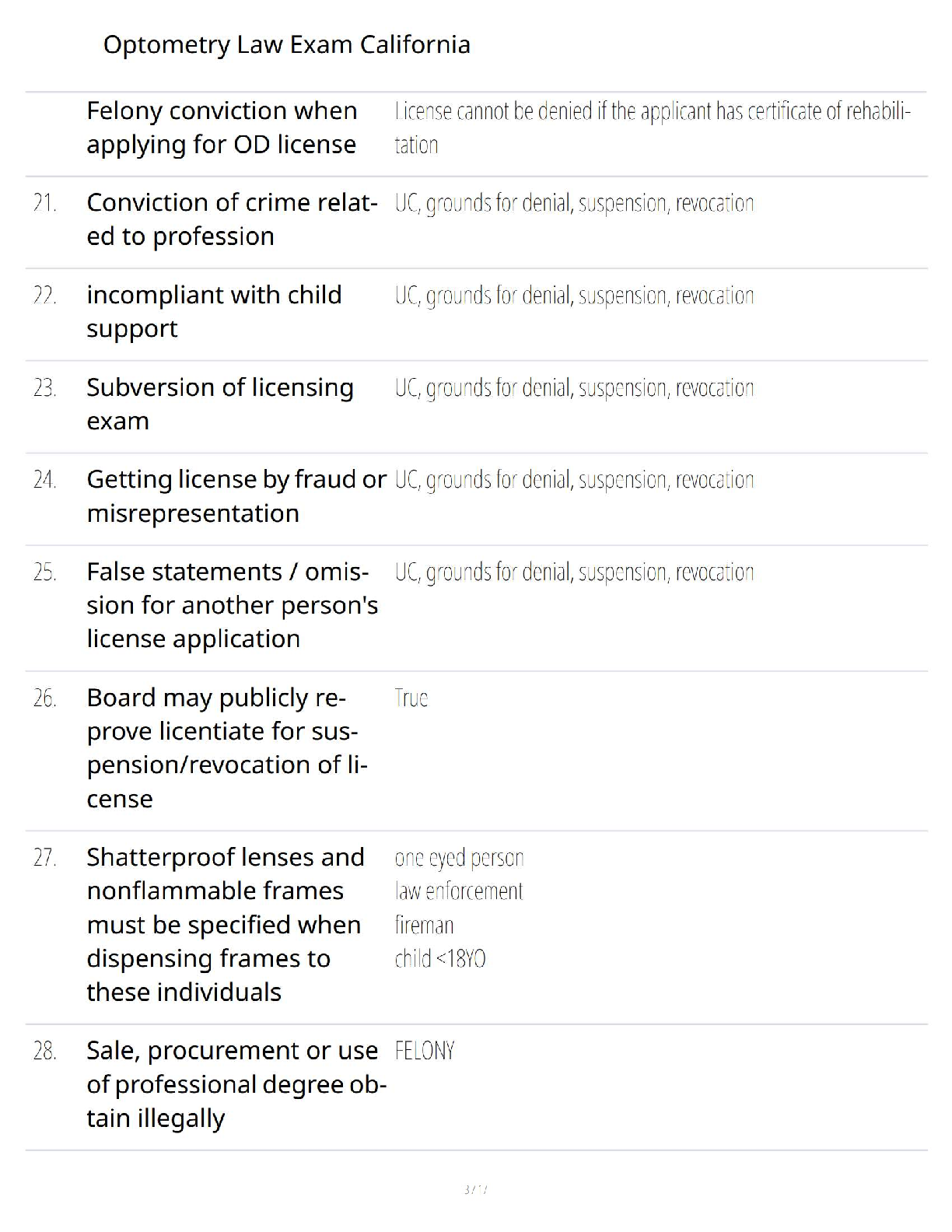Click row number 22
This screenshot has height=1232, width=952.
coord(44,296)
